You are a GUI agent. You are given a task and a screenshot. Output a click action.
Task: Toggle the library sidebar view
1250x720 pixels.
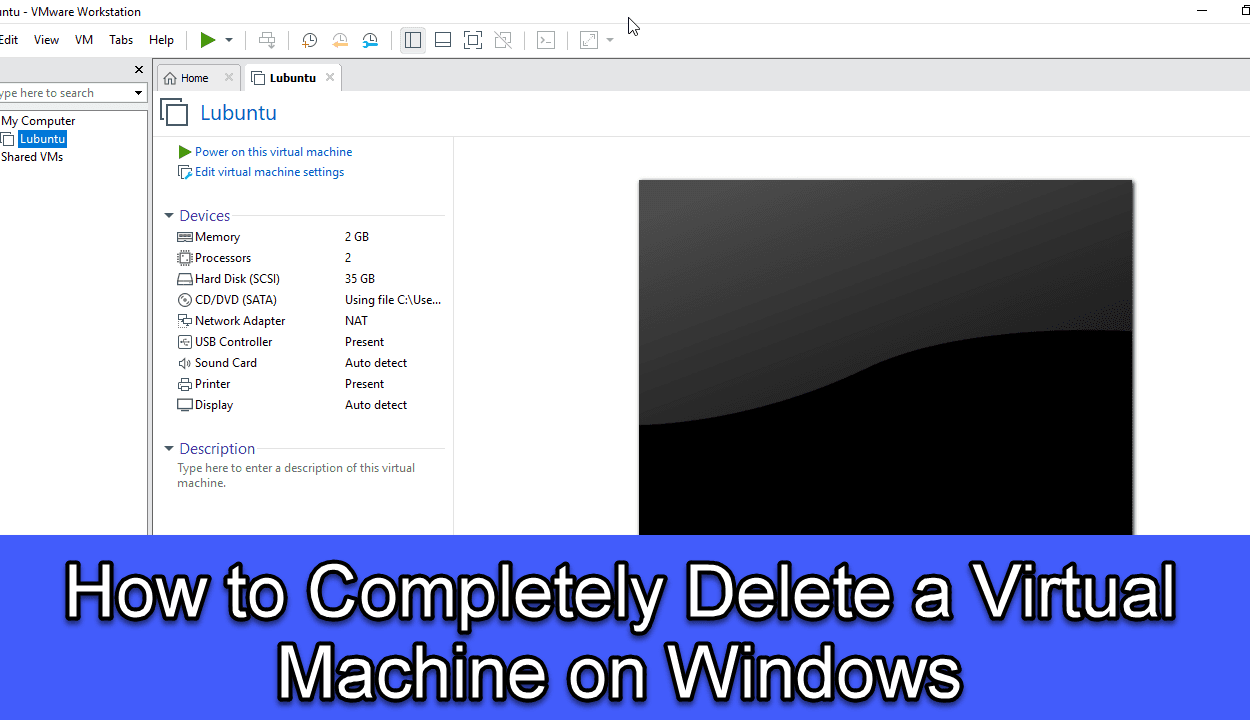pyautogui.click(x=413, y=40)
